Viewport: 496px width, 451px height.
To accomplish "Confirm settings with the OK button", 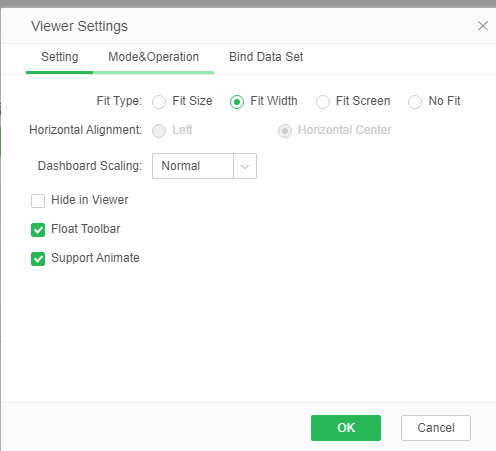I will coord(346,428).
